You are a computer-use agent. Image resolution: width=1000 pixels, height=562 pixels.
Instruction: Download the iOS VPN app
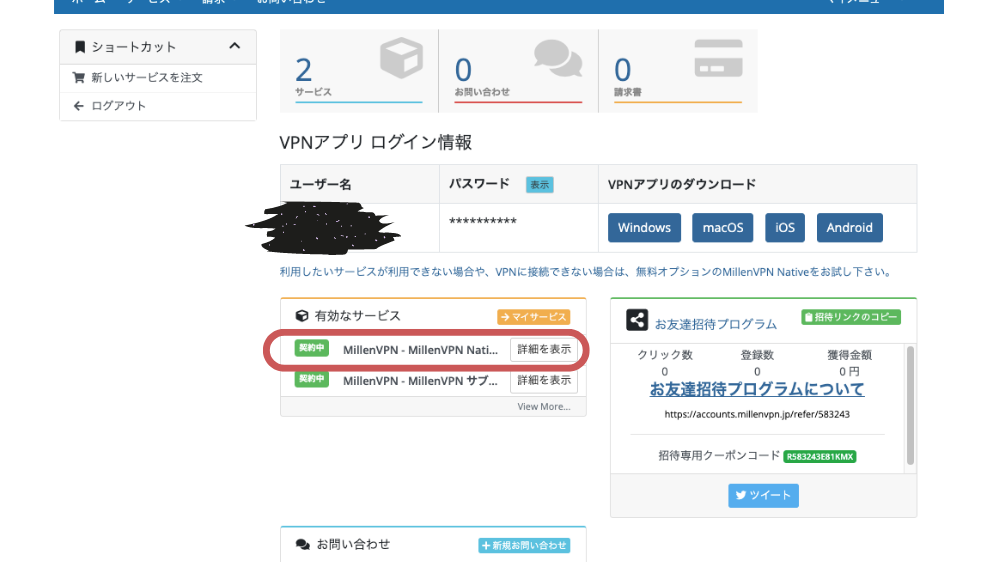(784, 228)
